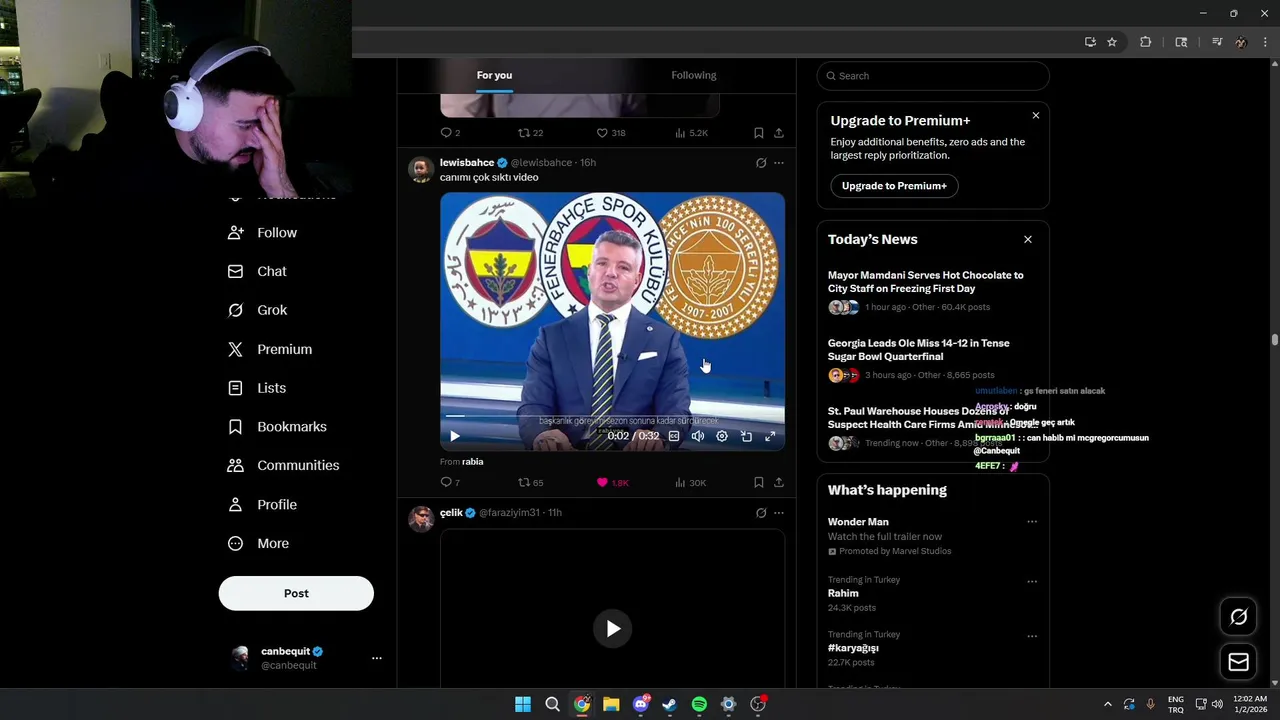Bookmark the lewisbahce post
The width and height of the screenshot is (1280, 720).
pyautogui.click(x=759, y=482)
